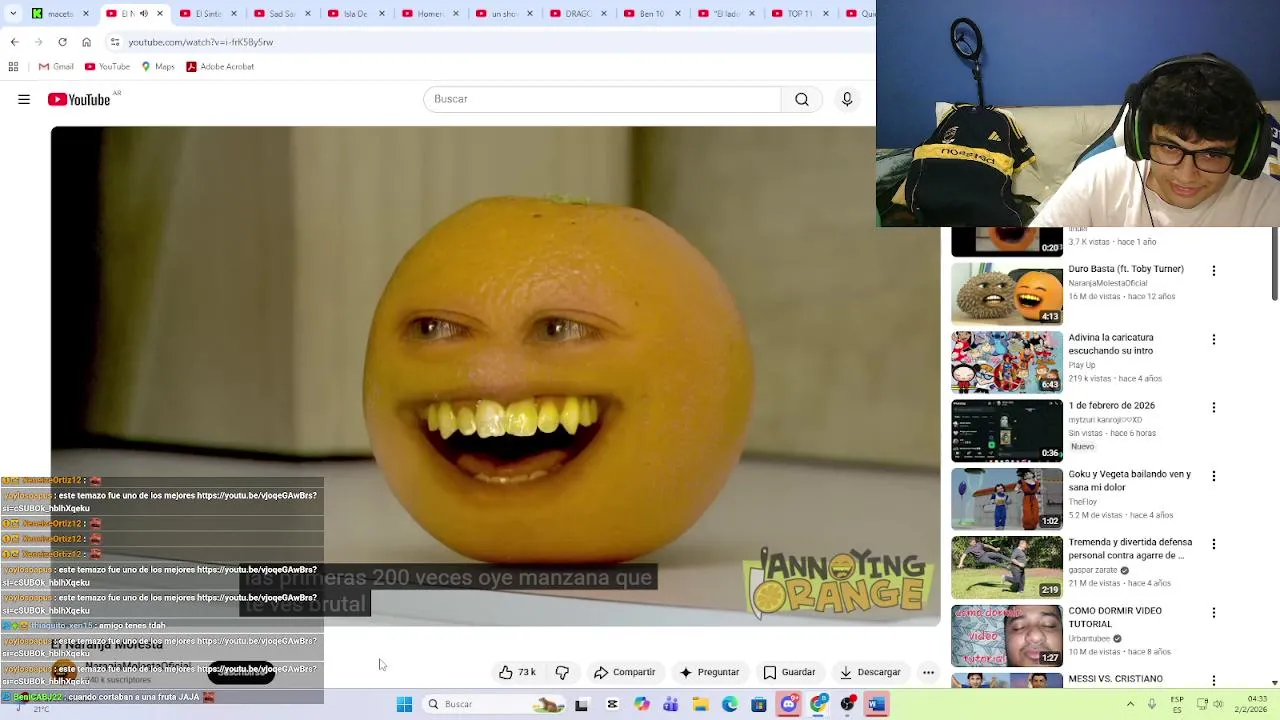The height and width of the screenshot is (720, 1280).
Task: Open the YouTube bookmark
Action: 107,66
